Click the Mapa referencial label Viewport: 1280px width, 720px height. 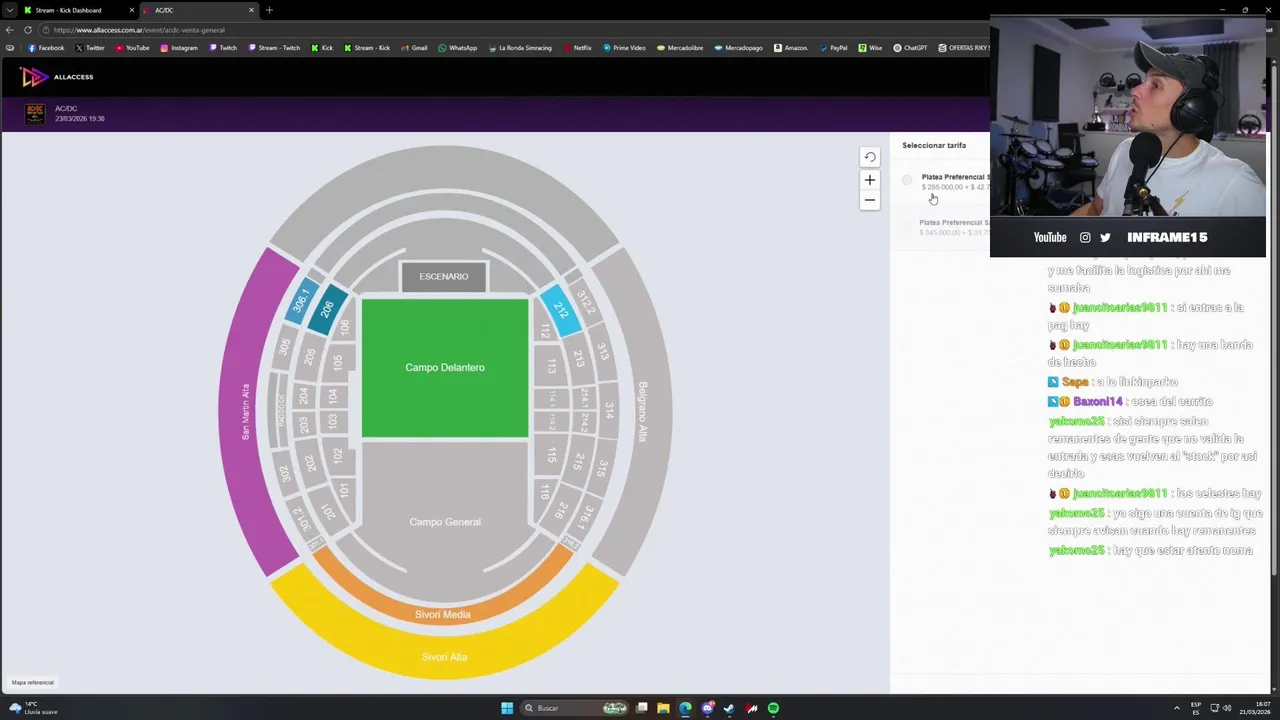pos(32,683)
